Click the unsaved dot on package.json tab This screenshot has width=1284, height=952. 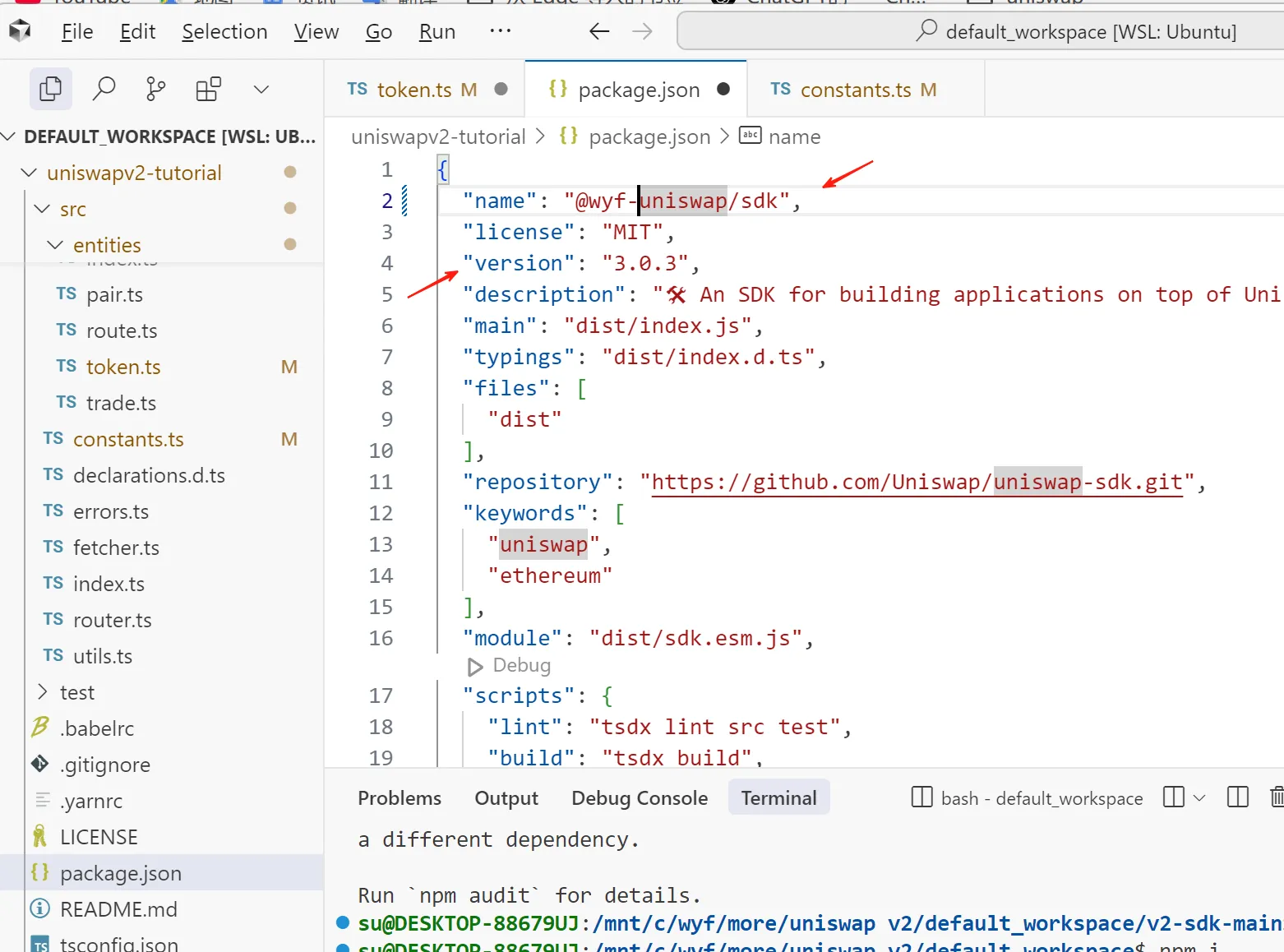(723, 90)
